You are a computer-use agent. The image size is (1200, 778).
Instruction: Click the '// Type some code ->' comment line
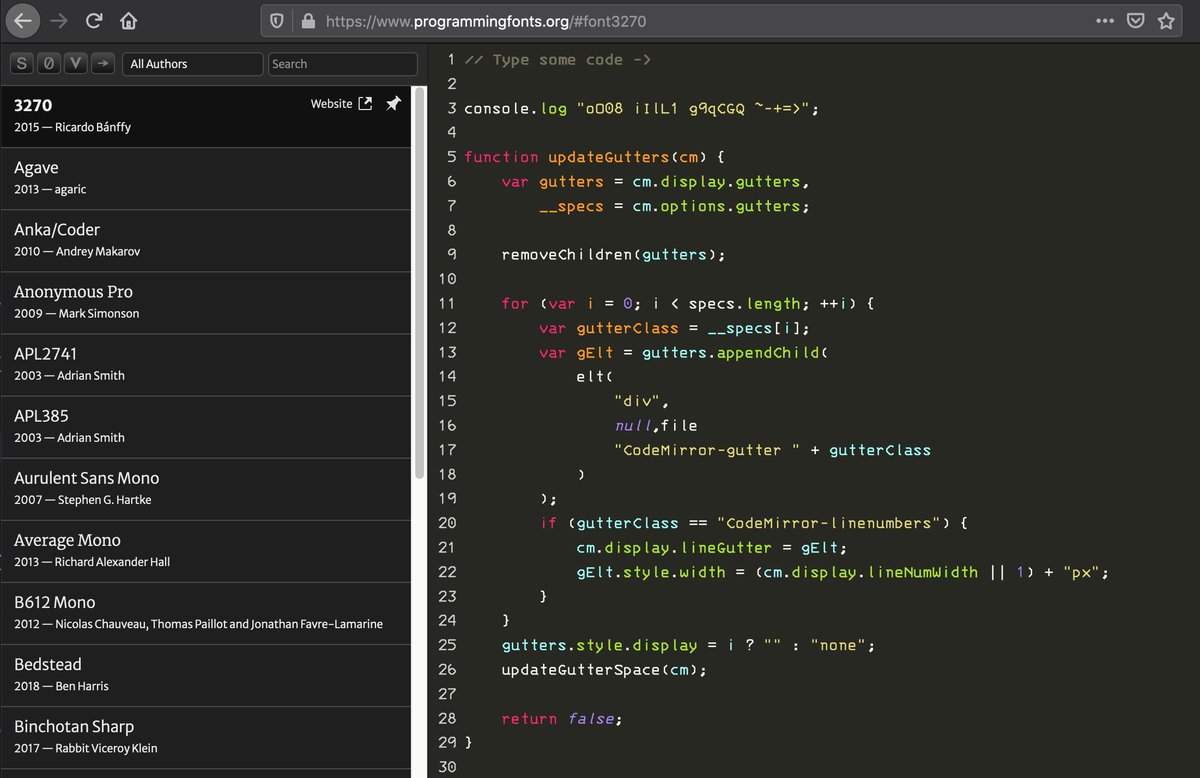(558, 59)
